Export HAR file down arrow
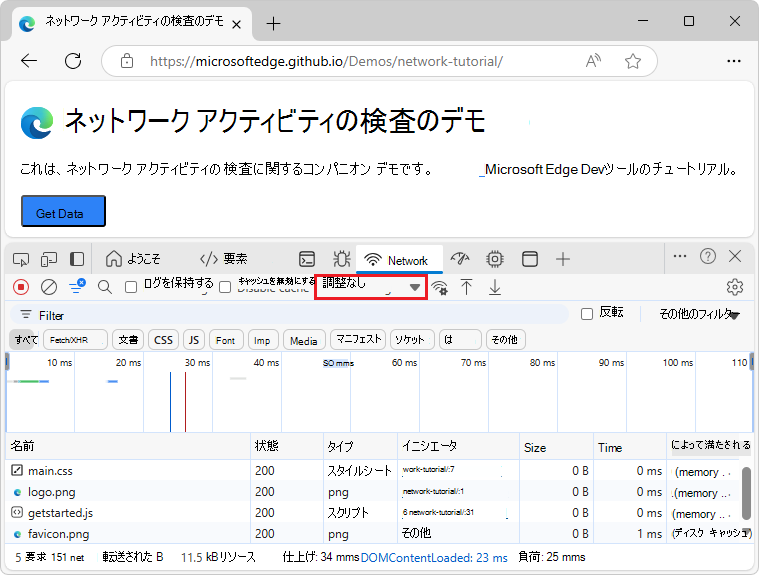Viewport: 759px width, 575px height. pyautogui.click(x=495, y=287)
